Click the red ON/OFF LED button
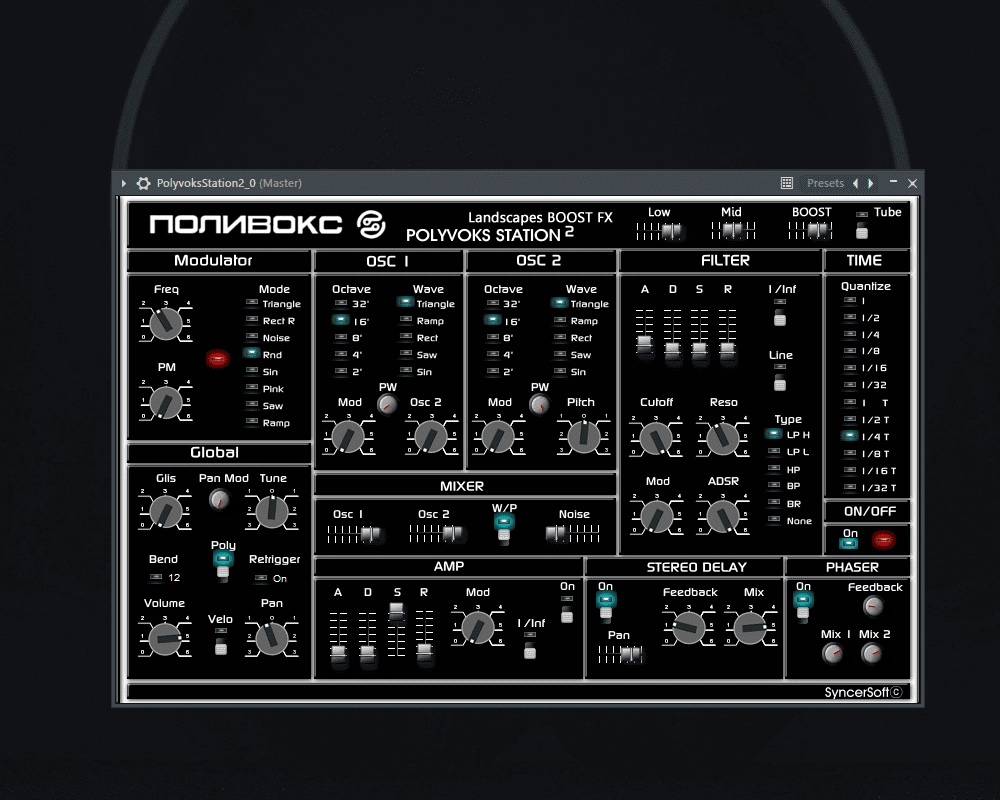1000x800 pixels. coord(883,541)
